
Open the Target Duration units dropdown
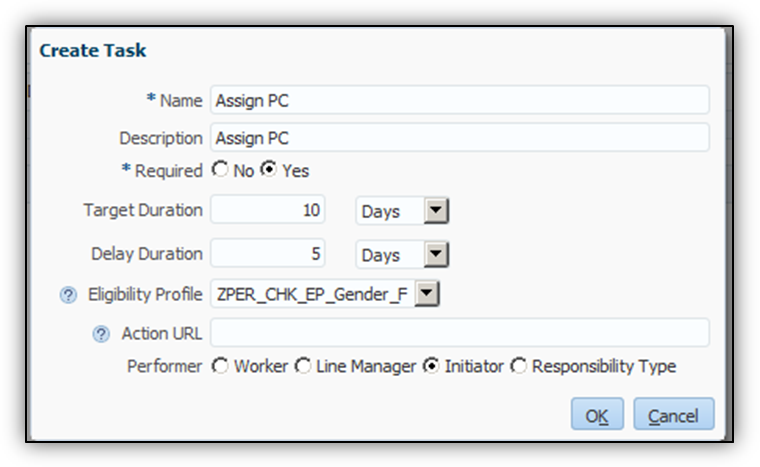(436, 211)
